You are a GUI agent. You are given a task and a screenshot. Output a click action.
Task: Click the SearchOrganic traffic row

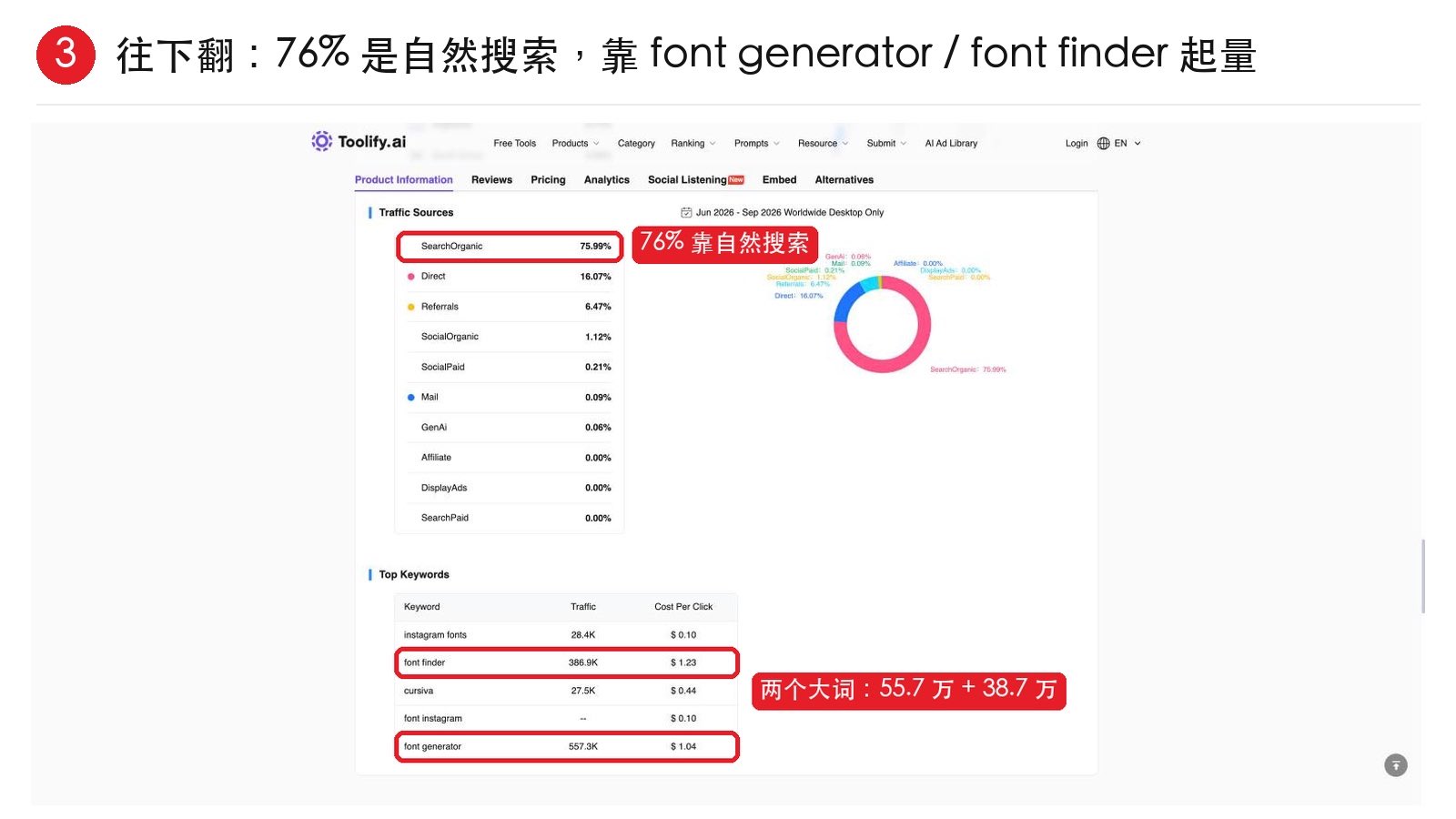click(x=510, y=247)
